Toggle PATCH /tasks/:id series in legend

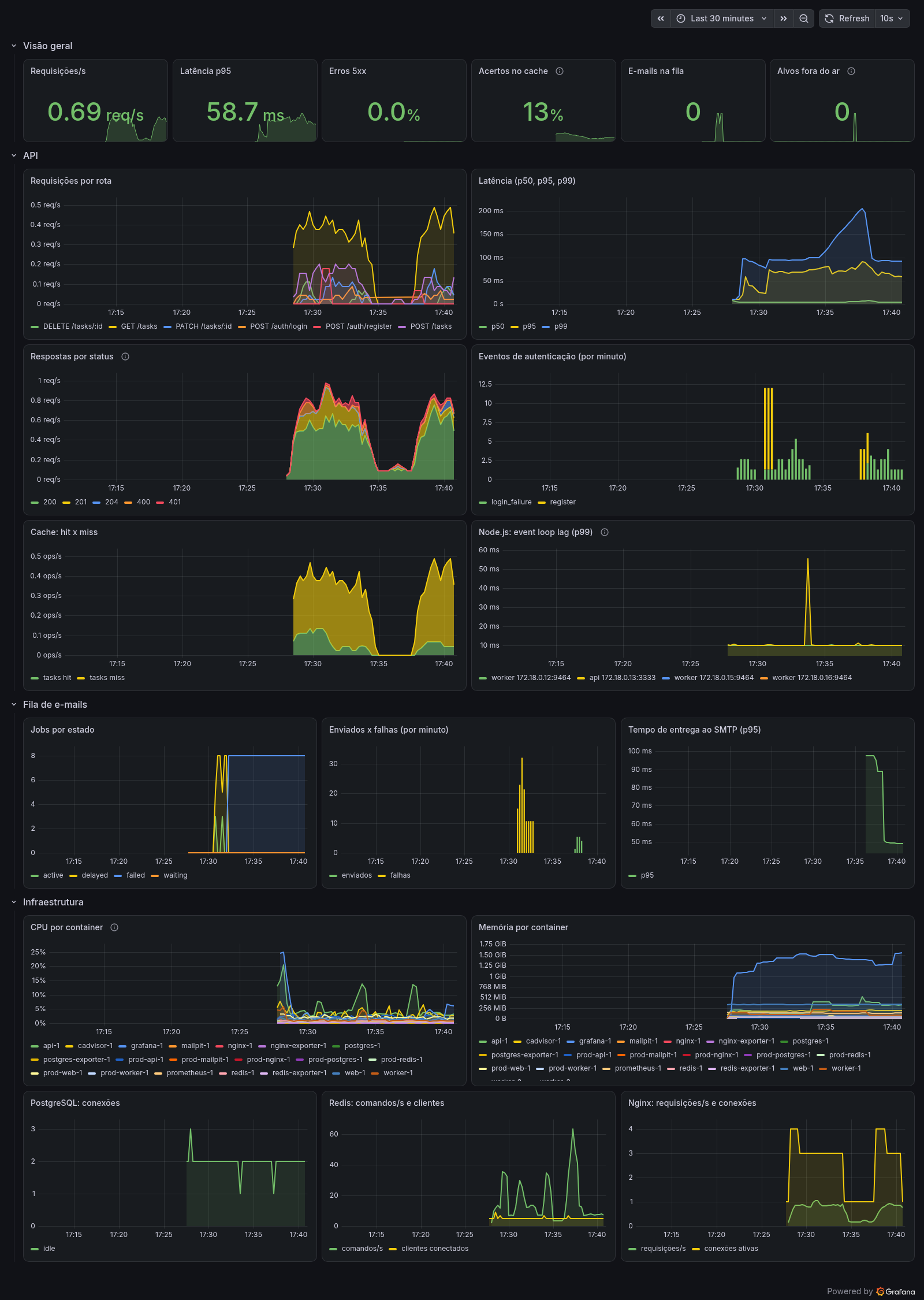coord(204,326)
